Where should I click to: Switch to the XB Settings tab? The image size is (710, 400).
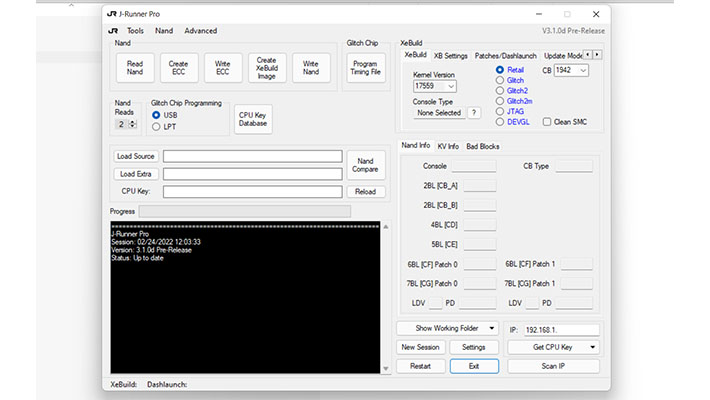(451, 56)
